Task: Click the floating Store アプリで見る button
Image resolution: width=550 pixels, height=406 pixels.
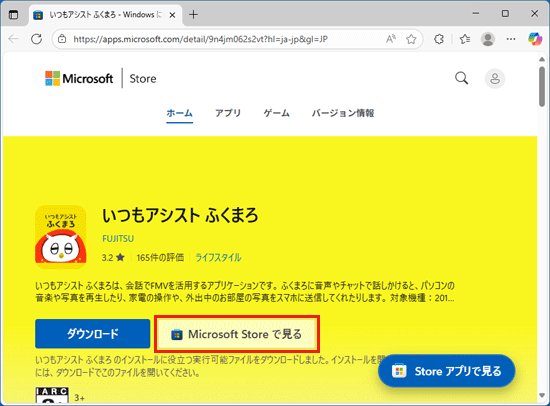Action: pos(447,371)
